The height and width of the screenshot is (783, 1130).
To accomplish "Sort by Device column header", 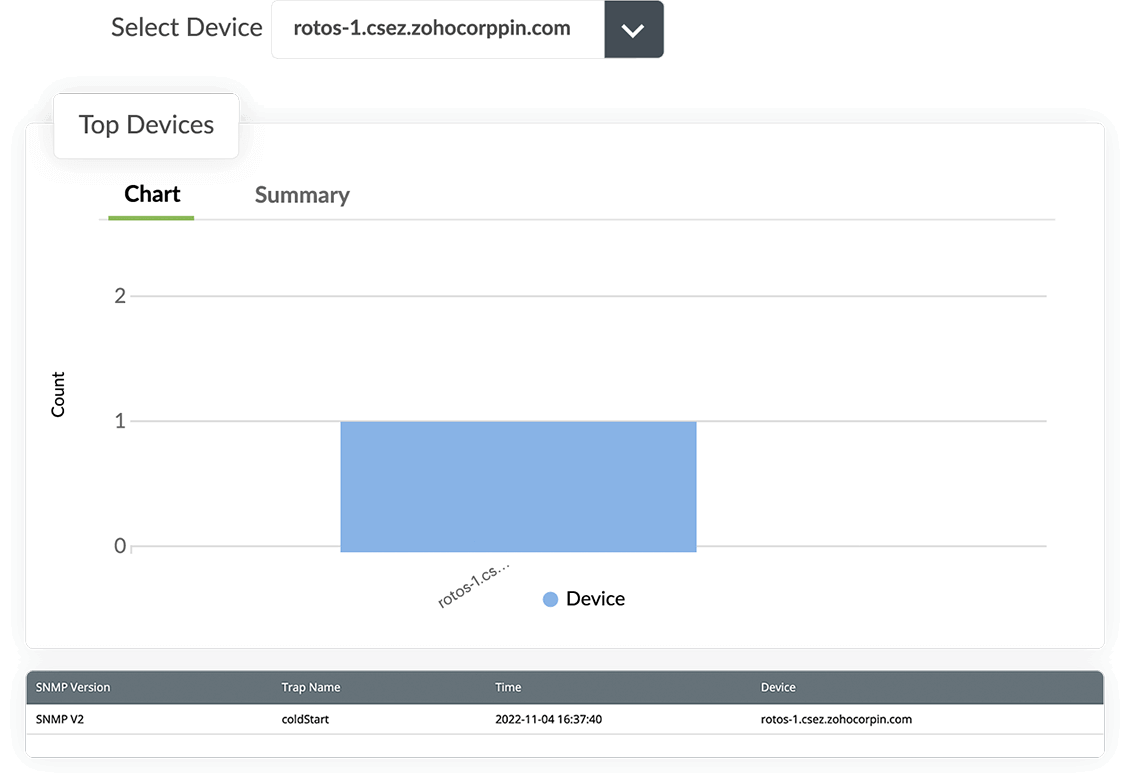I will click(778, 687).
